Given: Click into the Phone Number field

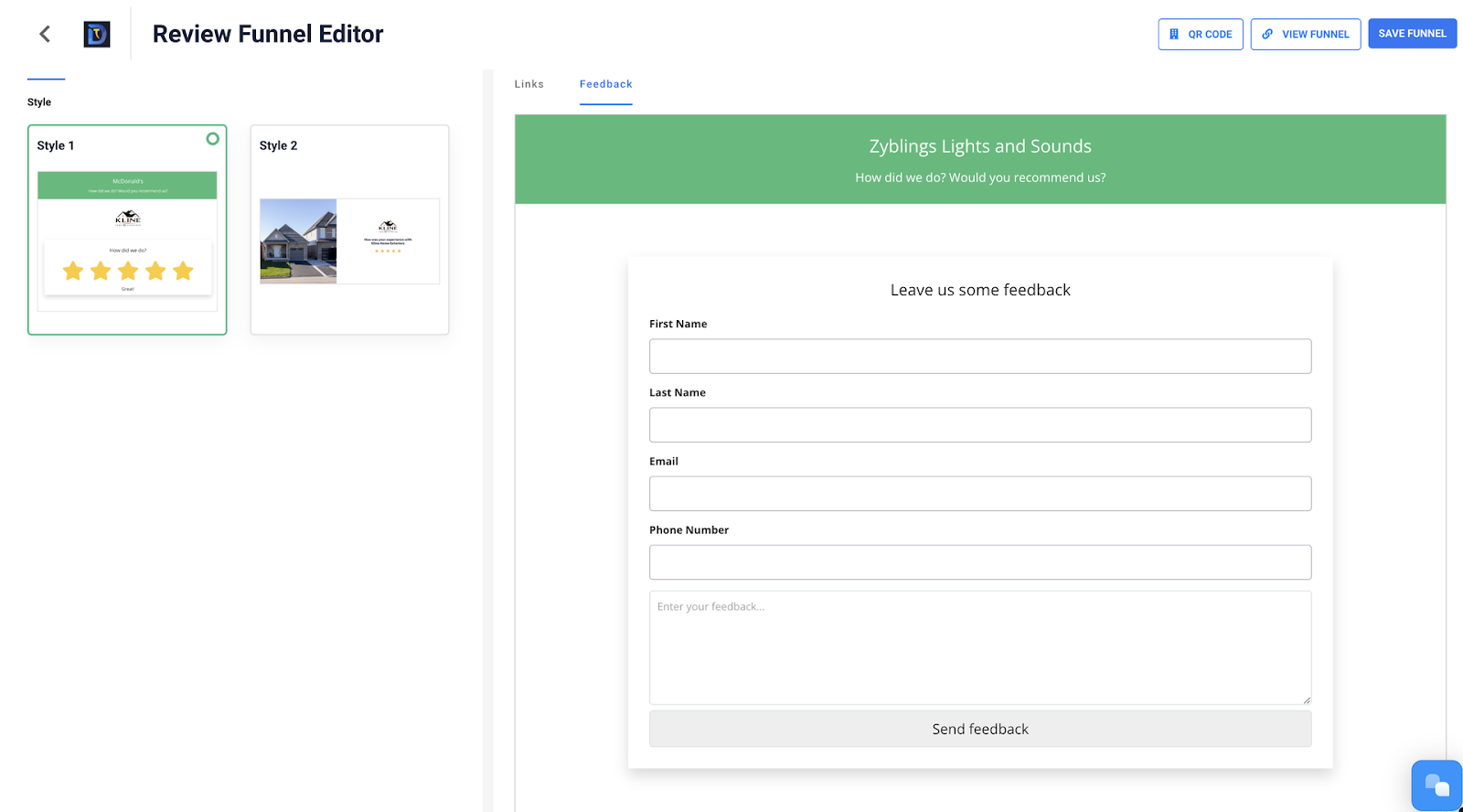Looking at the screenshot, I should (980, 562).
